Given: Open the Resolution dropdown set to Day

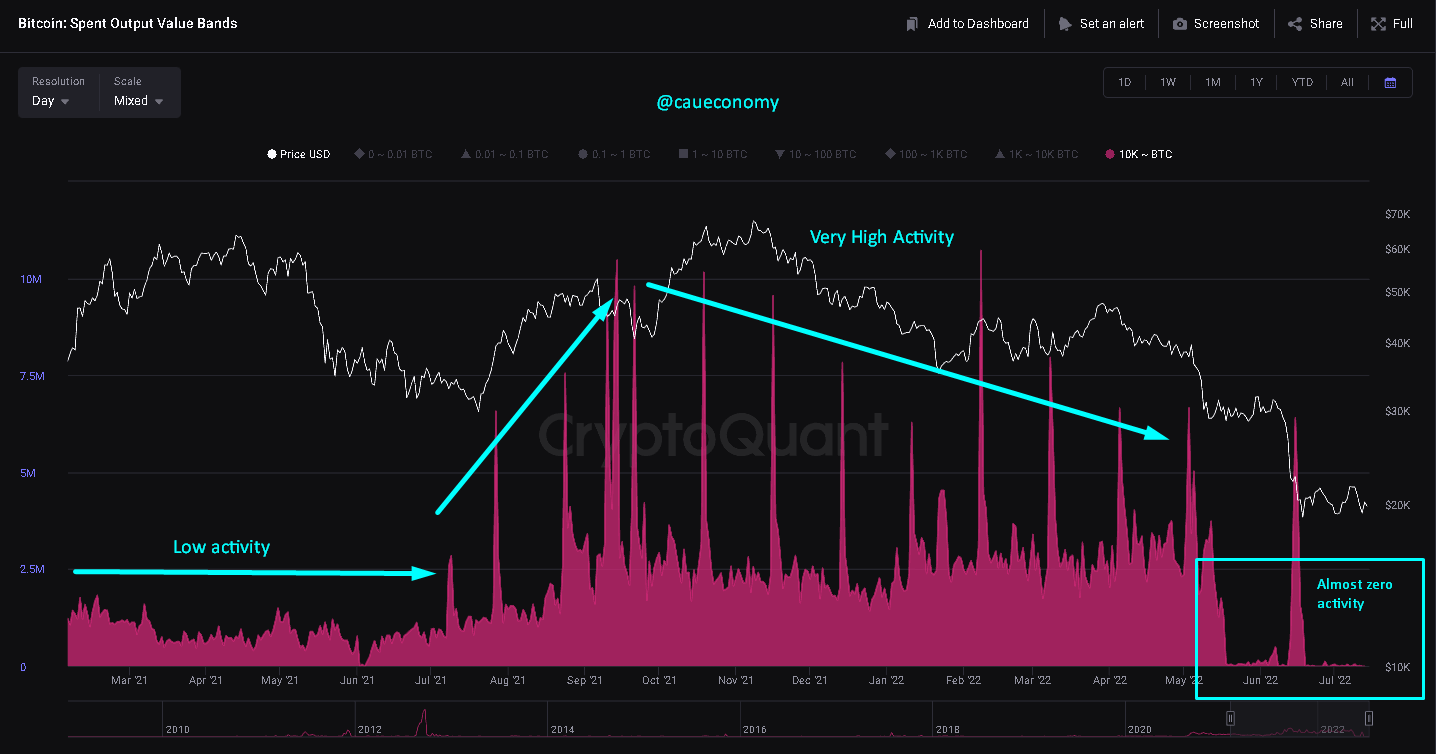Looking at the screenshot, I should [x=50, y=100].
